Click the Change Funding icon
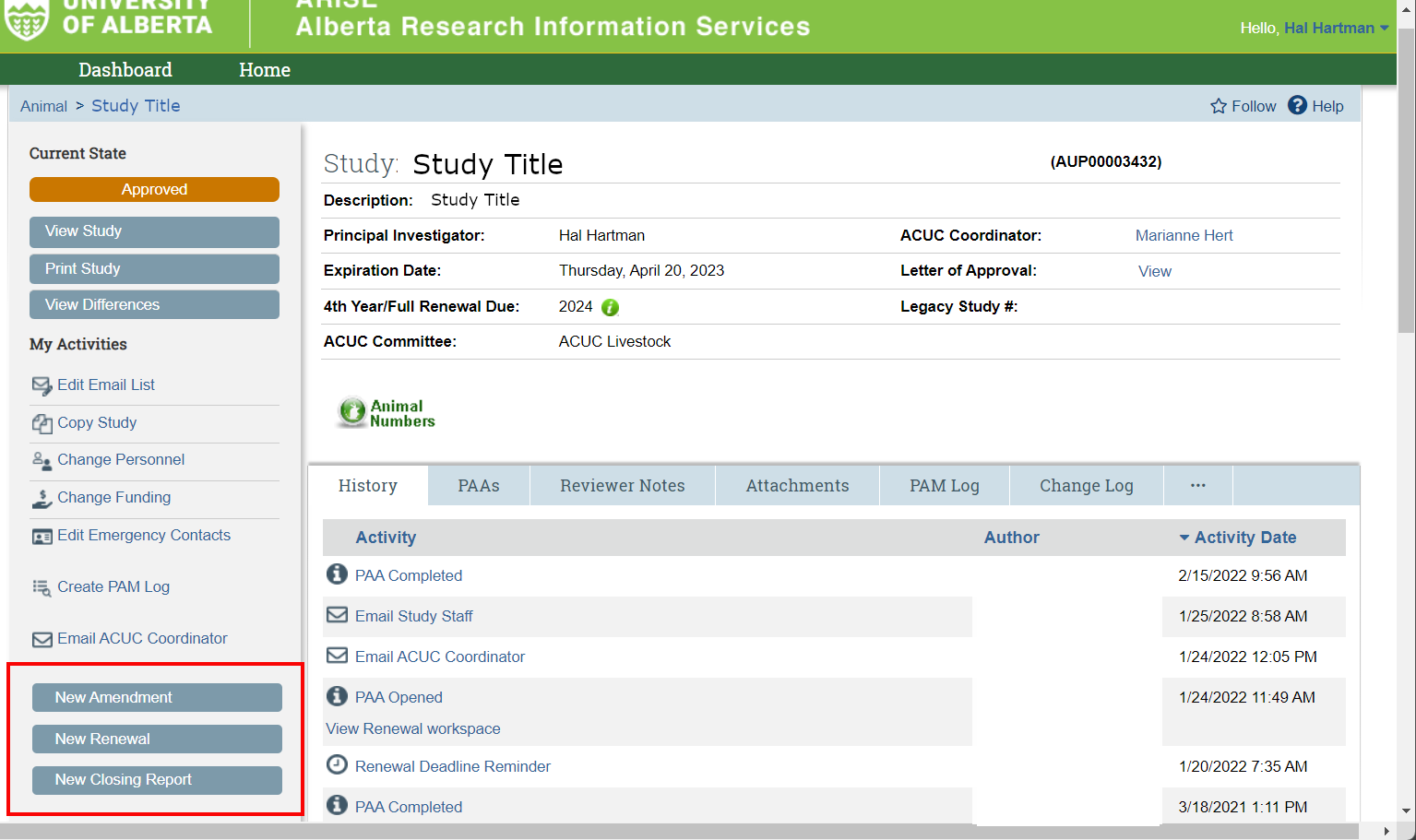 point(42,498)
